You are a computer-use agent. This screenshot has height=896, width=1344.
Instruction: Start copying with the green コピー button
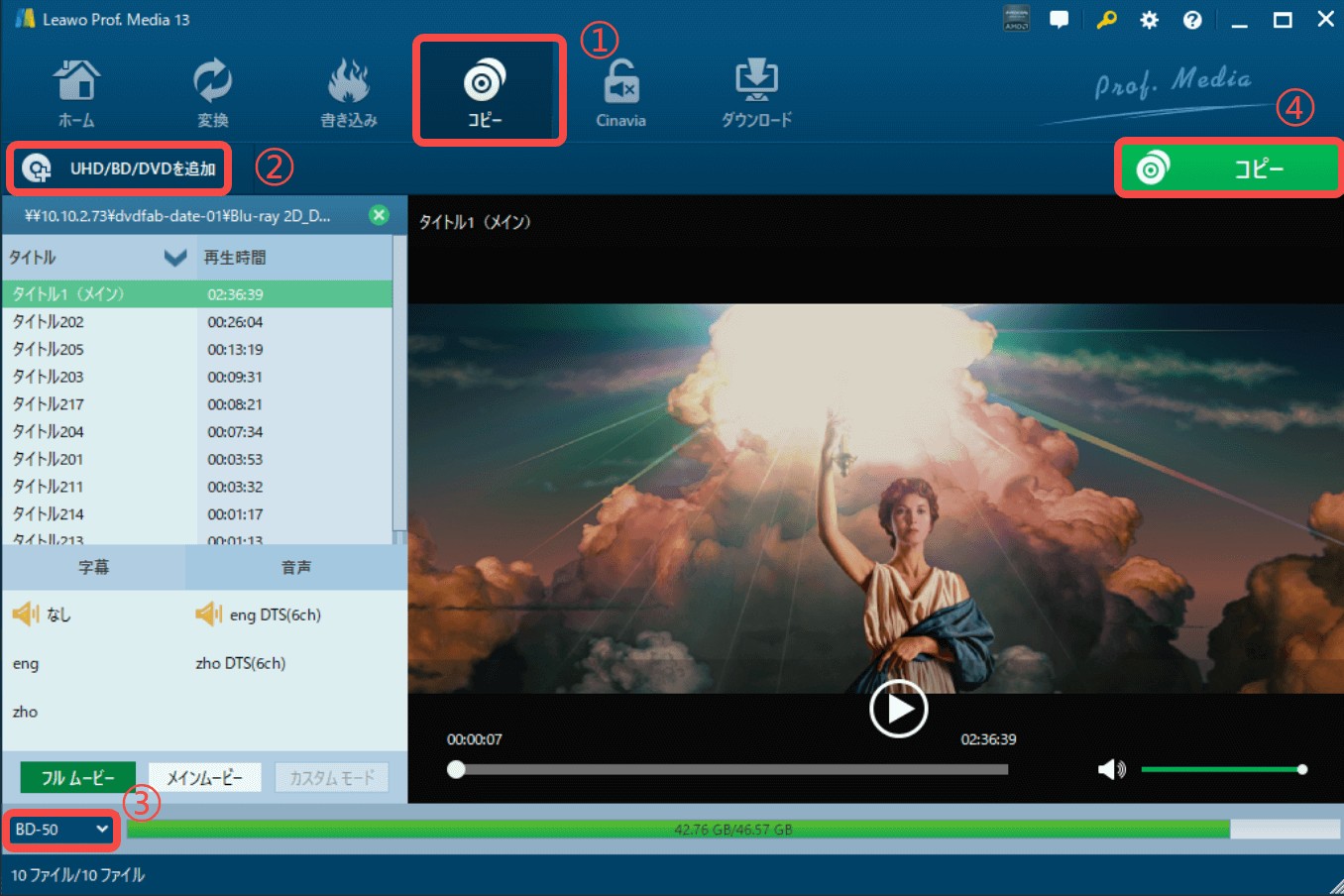[1229, 168]
